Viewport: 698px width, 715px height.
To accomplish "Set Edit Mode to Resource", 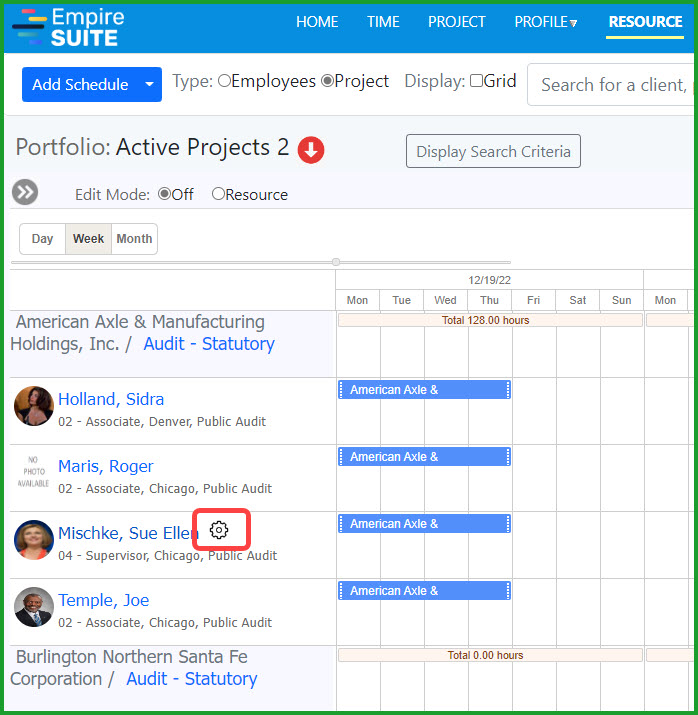I will point(218,194).
